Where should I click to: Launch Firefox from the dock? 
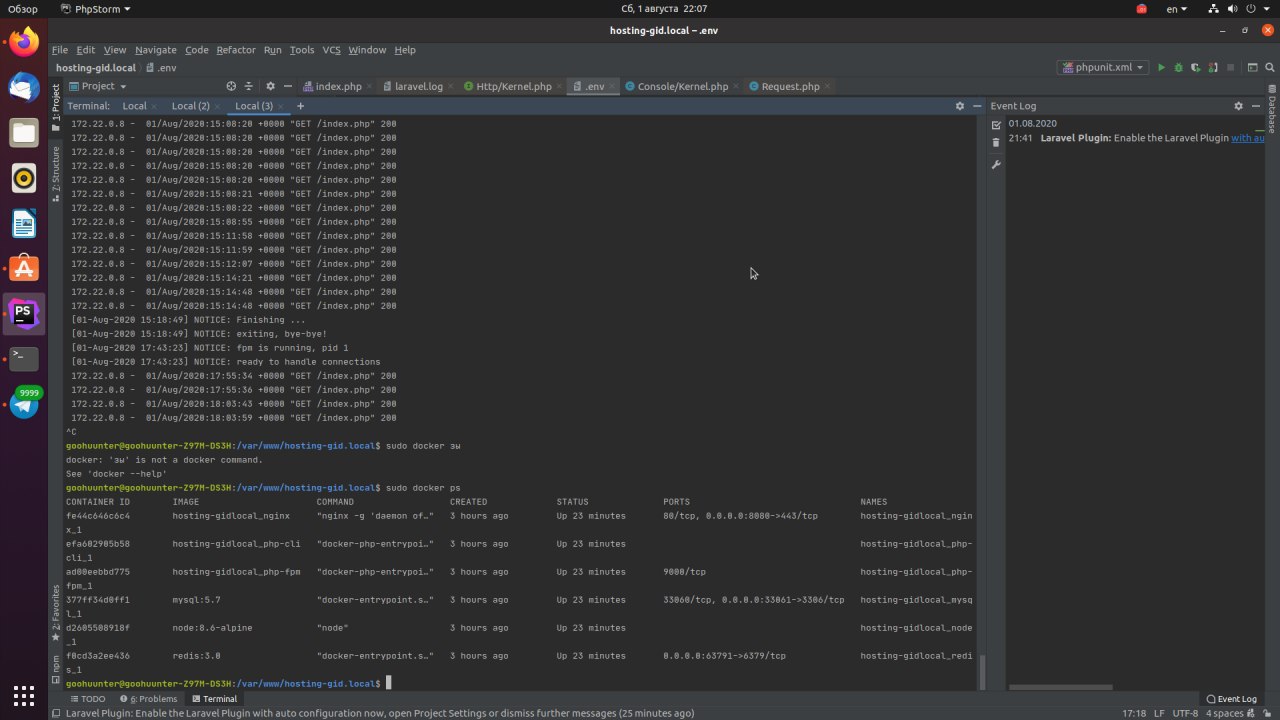(24, 42)
